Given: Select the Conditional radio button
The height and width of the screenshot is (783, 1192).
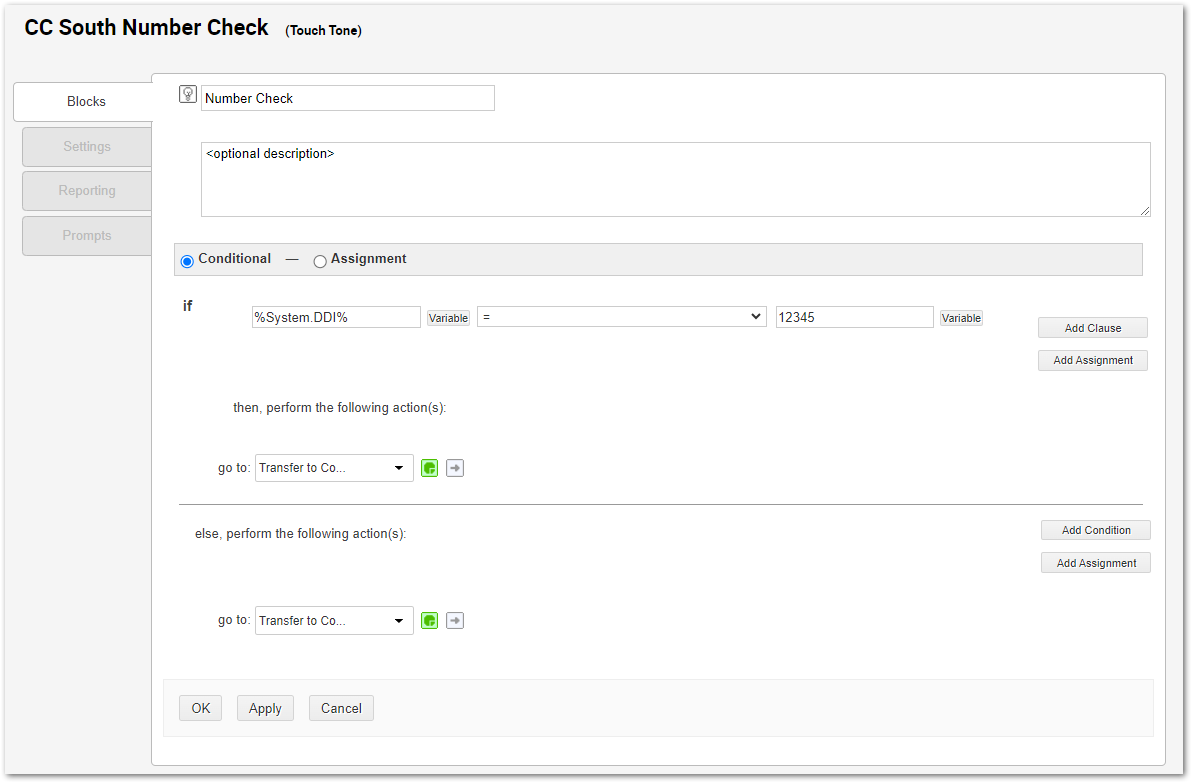Looking at the screenshot, I should 187,261.
